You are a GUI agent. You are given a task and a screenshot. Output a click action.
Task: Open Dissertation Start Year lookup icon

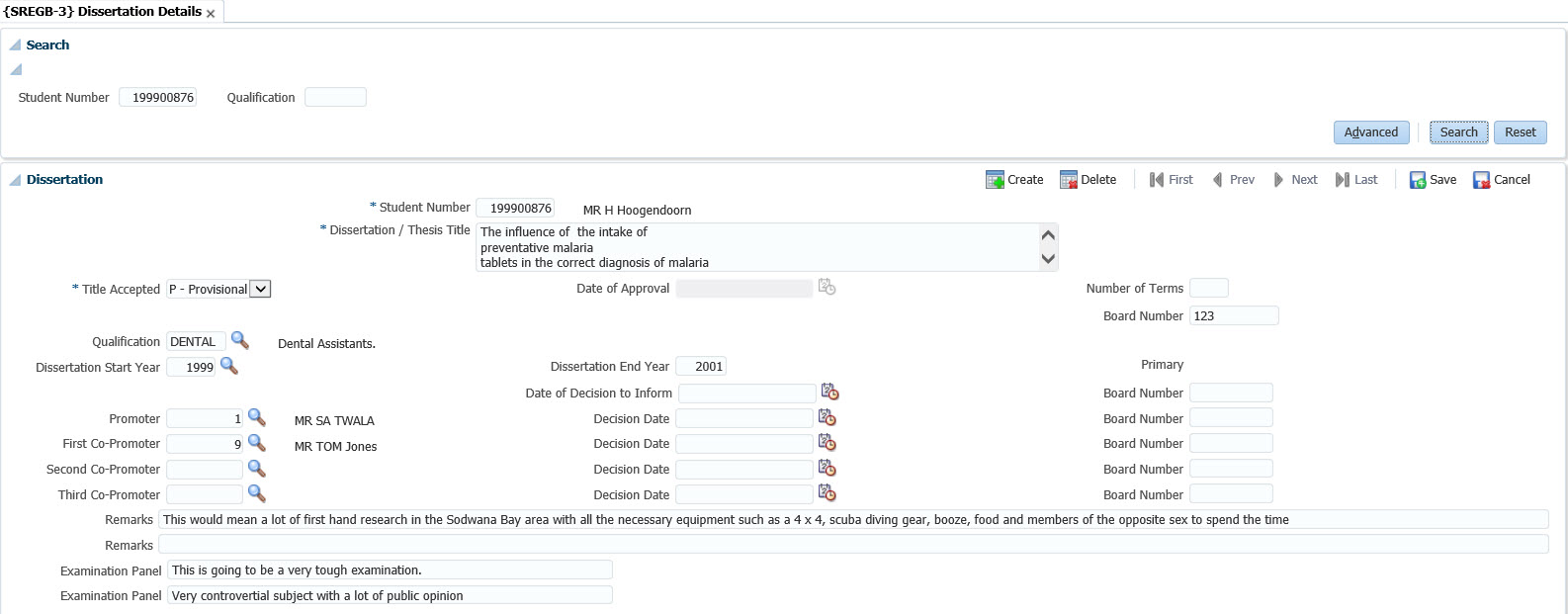[228, 366]
